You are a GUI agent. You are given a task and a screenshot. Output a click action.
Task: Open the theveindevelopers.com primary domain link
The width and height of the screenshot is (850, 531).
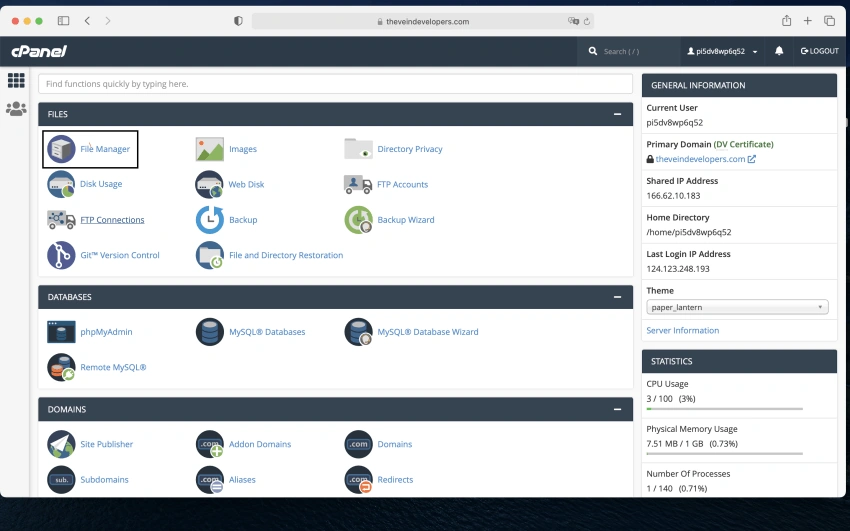(x=700, y=159)
